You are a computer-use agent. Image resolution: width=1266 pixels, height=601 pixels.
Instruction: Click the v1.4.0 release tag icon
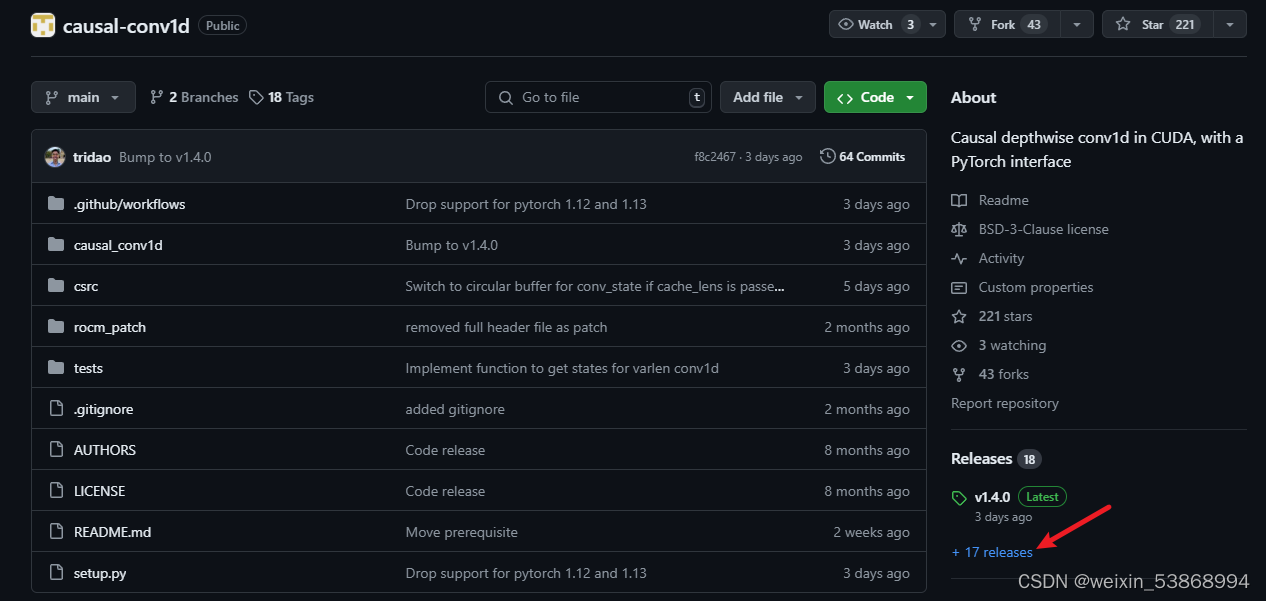pos(960,497)
